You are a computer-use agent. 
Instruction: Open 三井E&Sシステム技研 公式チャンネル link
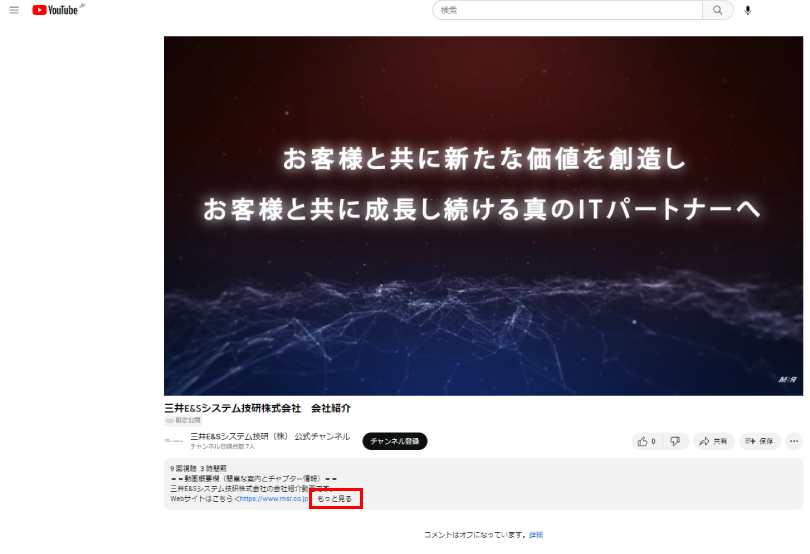[270, 436]
